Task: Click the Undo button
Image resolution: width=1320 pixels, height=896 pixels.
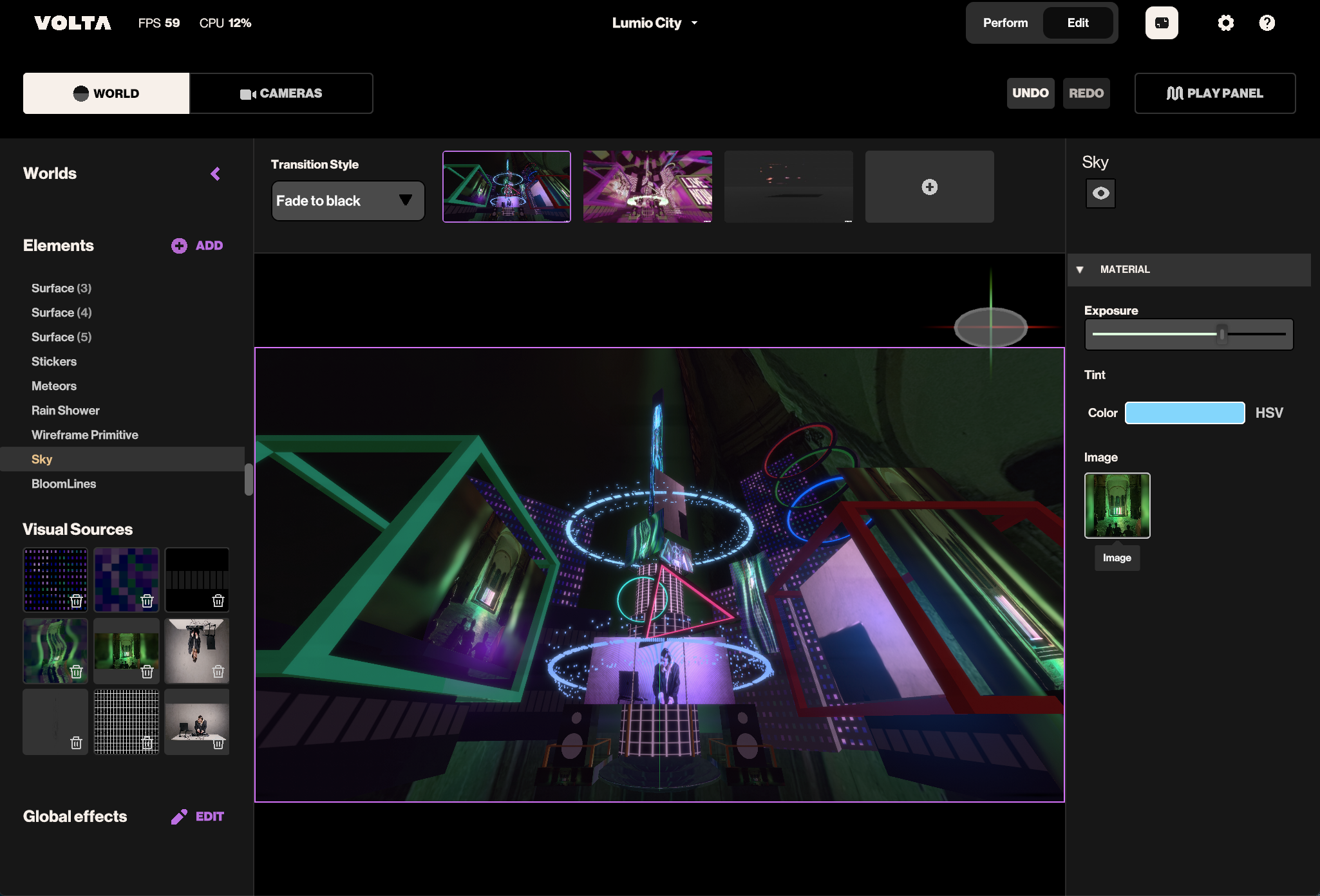Action: [1030, 93]
